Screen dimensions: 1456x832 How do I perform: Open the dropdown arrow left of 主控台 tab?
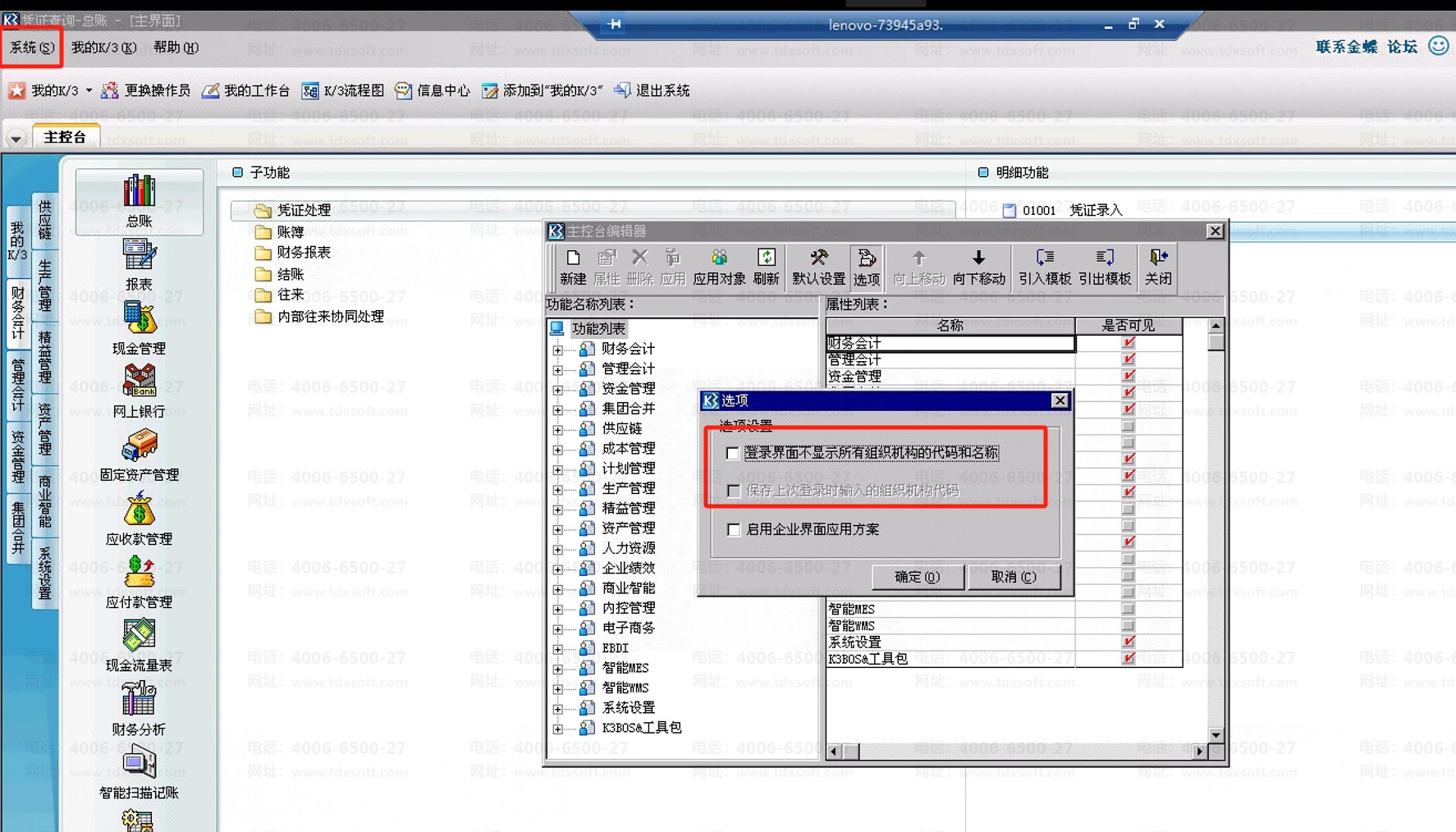16,138
